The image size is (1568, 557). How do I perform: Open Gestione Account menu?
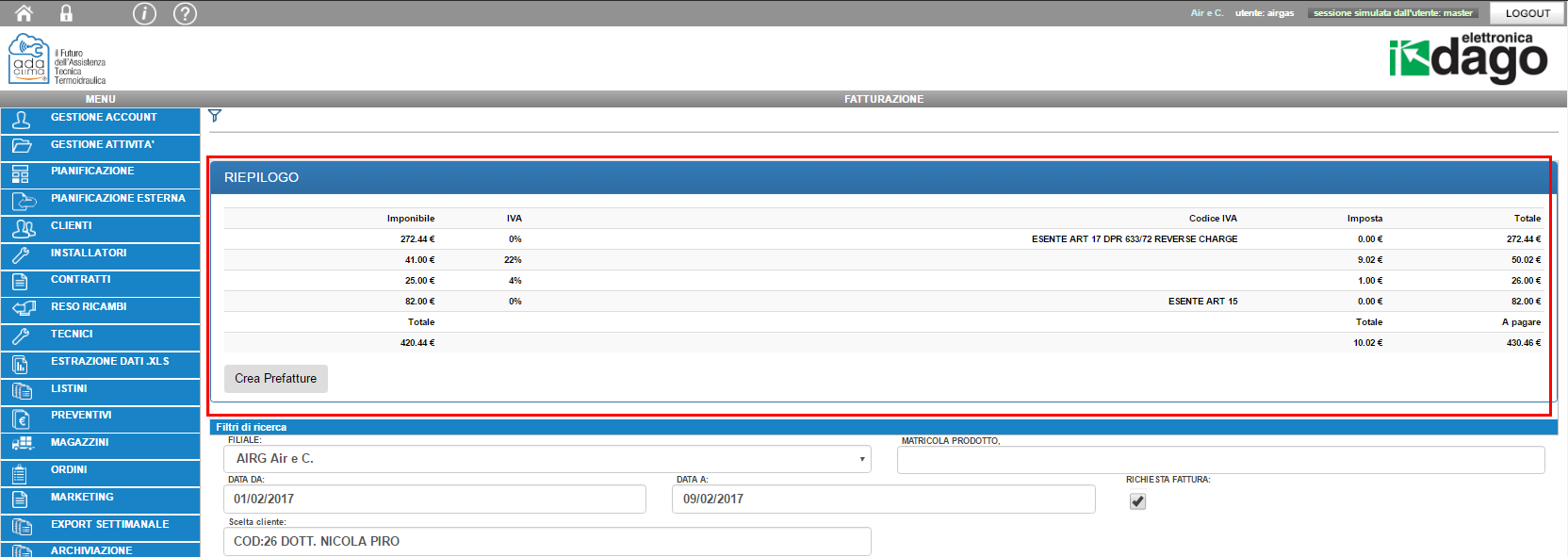(100, 121)
